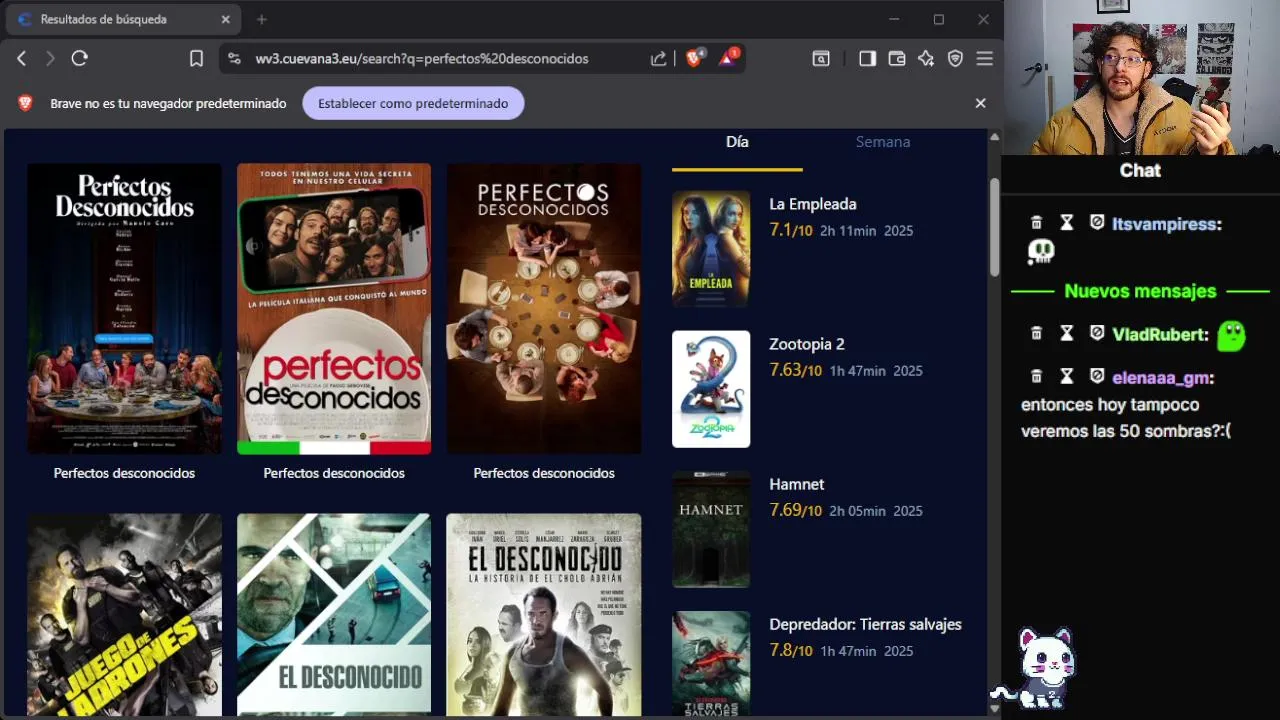Timeout Itsvampiress with hourglass icon
This screenshot has width=1280, height=720.
pyautogui.click(x=1067, y=223)
